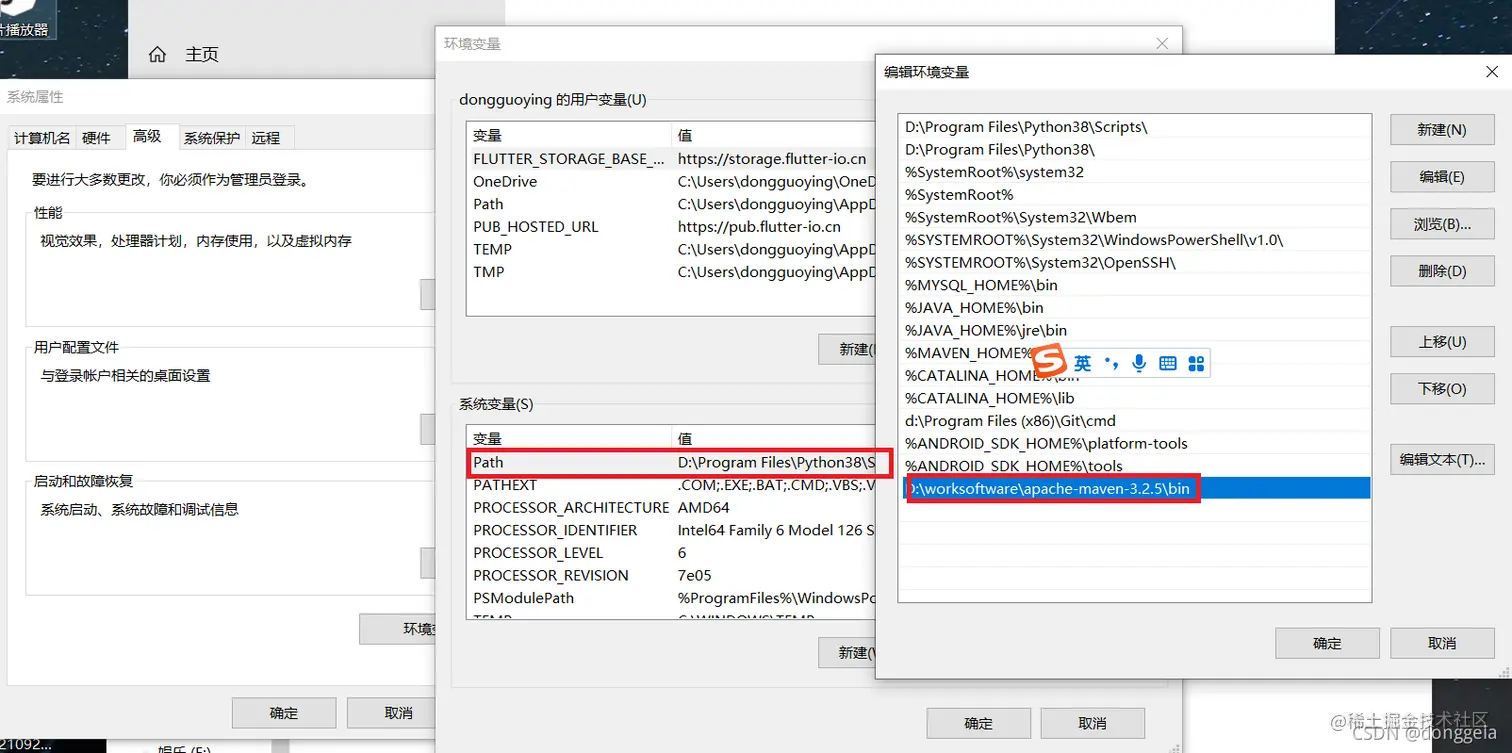The image size is (1512, 753).
Task: Select the %SystemRoot%\system32 entry
Action: (1134, 172)
